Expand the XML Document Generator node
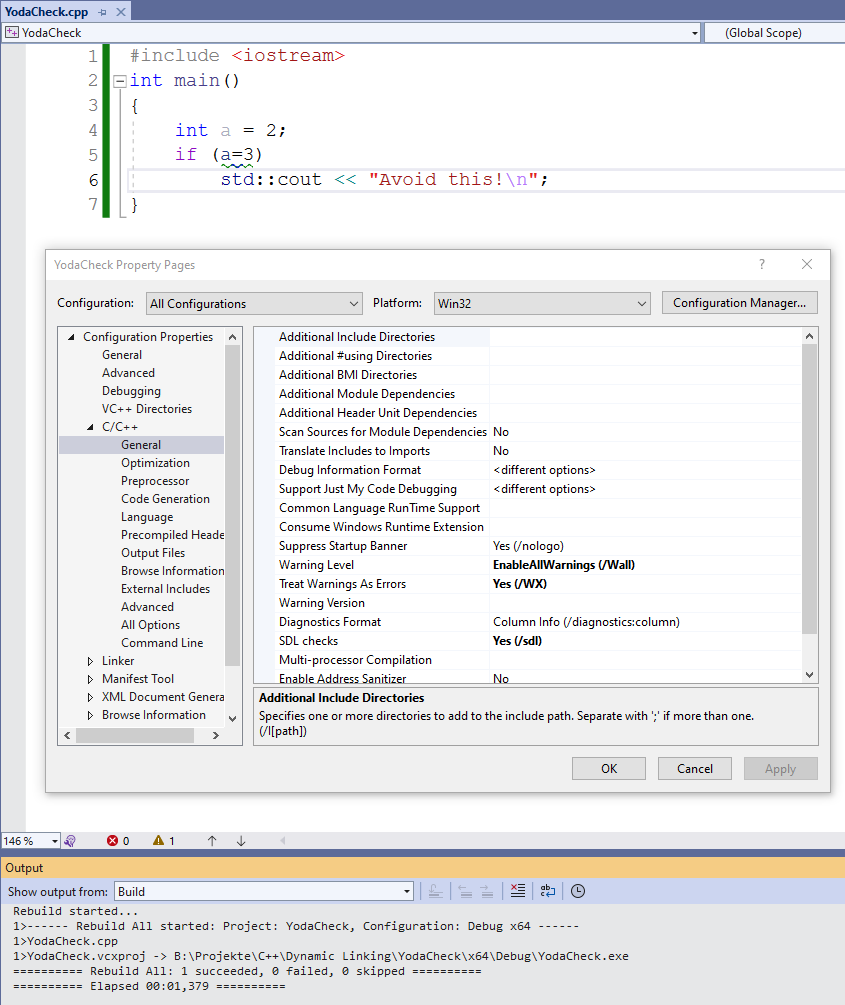845x1005 pixels. point(90,697)
